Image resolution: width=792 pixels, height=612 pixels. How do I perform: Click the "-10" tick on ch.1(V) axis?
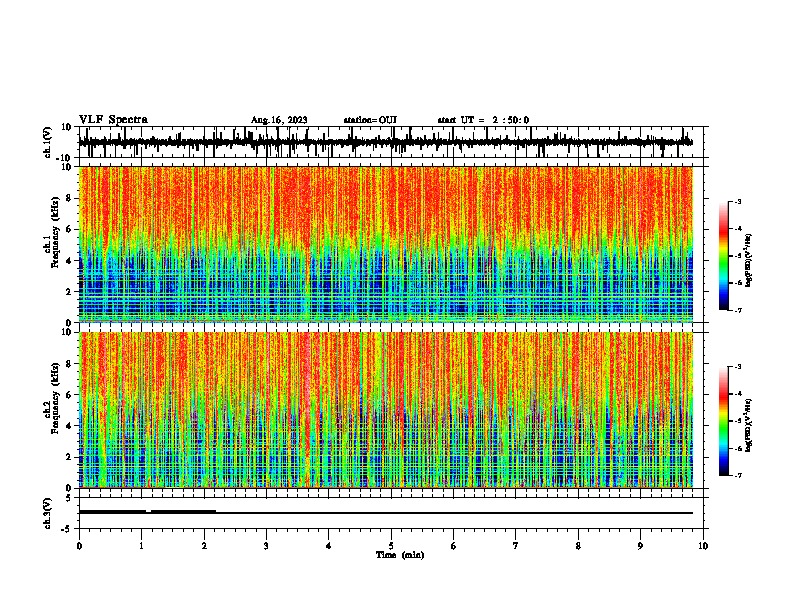64,158
